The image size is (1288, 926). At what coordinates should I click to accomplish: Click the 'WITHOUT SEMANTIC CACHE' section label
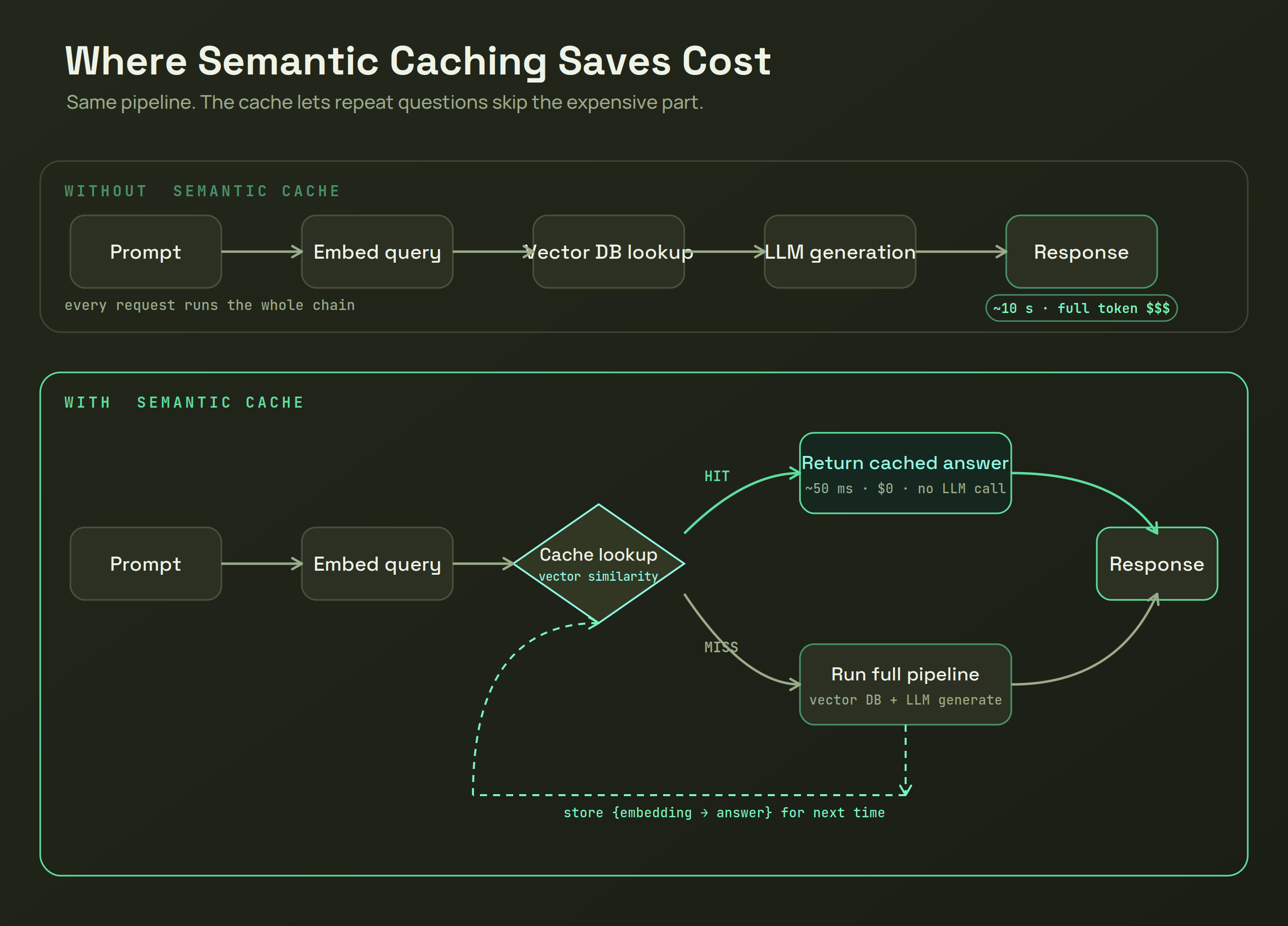(x=202, y=191)
